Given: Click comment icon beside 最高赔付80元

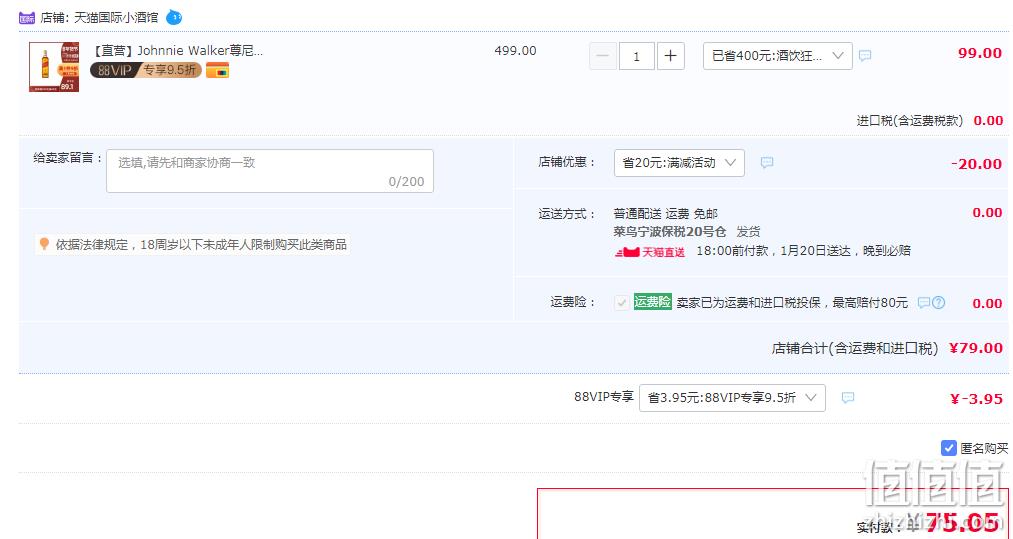Looking at the screenshot, I should coord(924,302).
